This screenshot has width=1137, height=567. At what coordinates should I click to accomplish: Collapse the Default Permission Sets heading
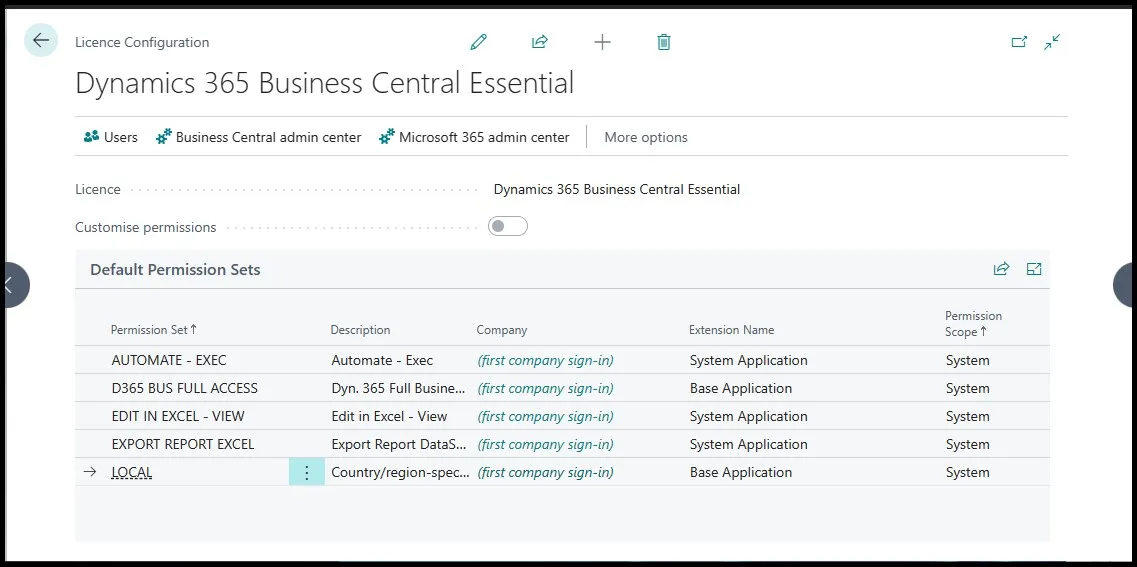[x=175, y=270]
